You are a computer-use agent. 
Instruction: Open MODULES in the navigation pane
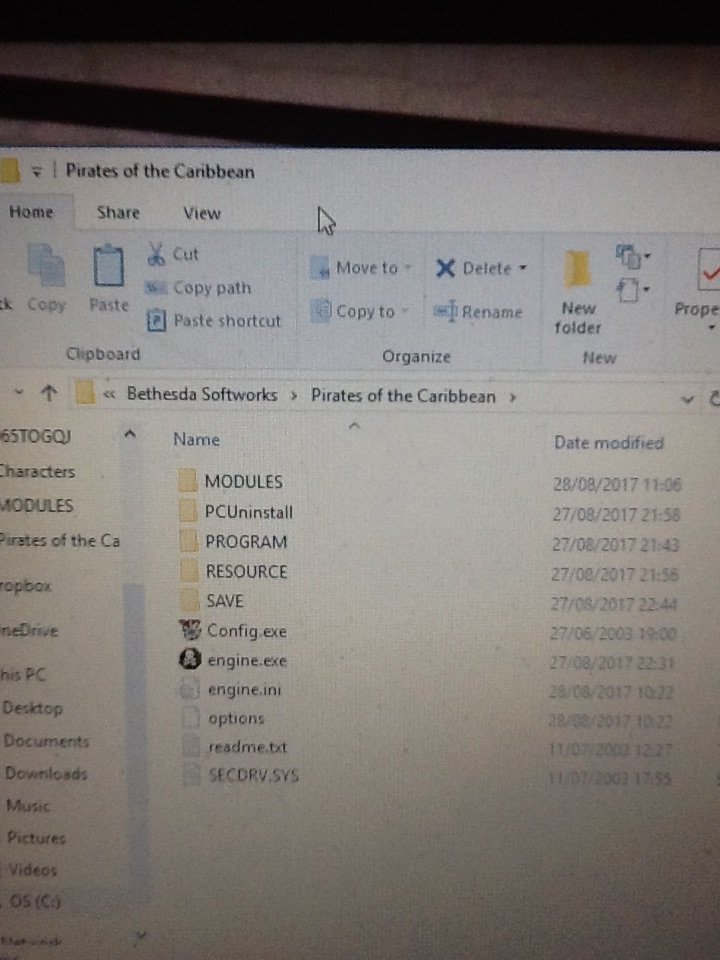pos(37,506)
